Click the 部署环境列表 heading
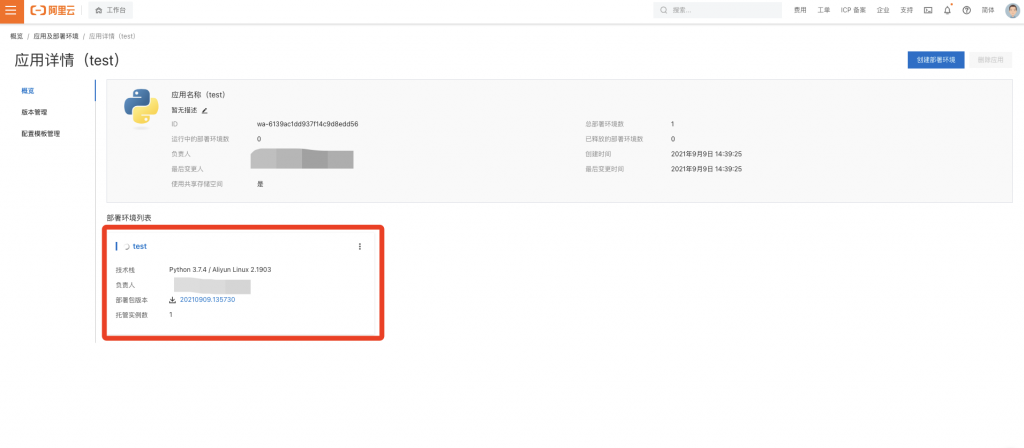1024x448 pixels. click(129, 217)
